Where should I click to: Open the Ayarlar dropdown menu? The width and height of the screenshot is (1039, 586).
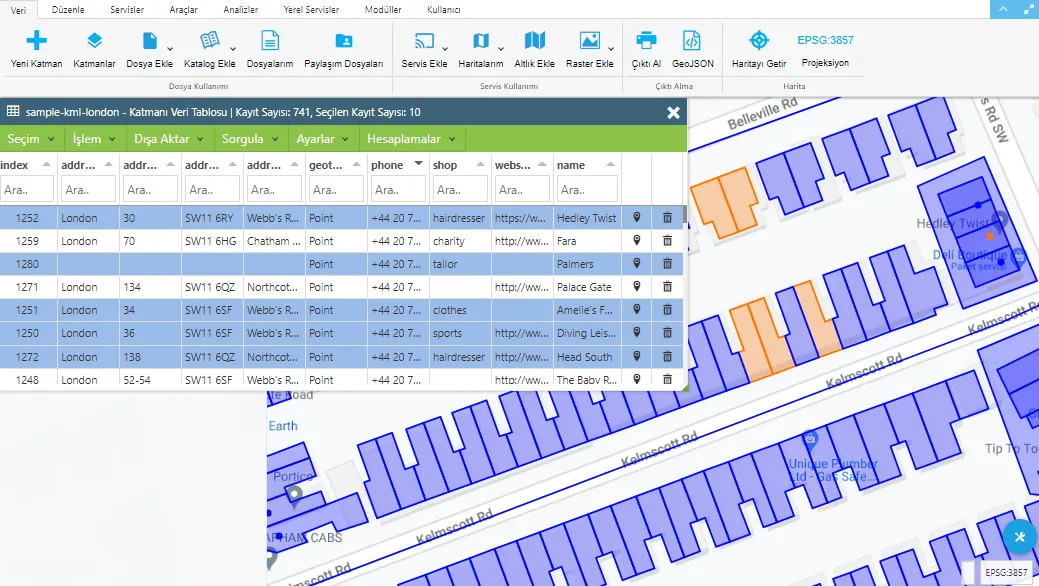tap(323, 139)
